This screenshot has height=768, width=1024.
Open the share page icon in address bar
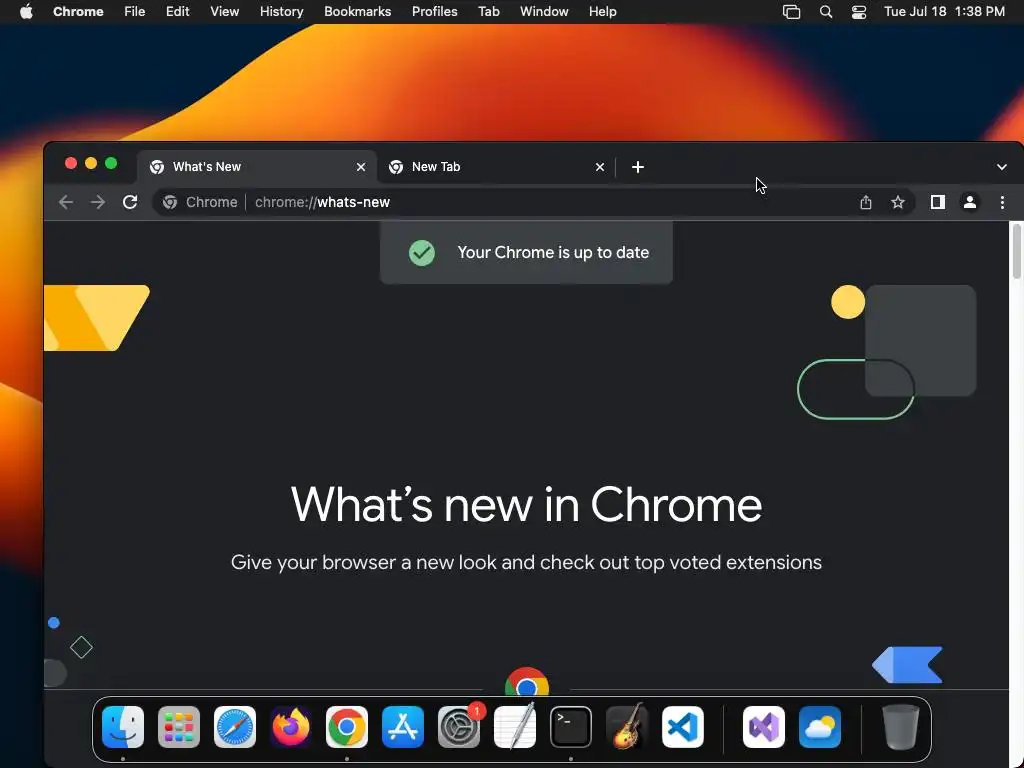[x=866, y=202]
